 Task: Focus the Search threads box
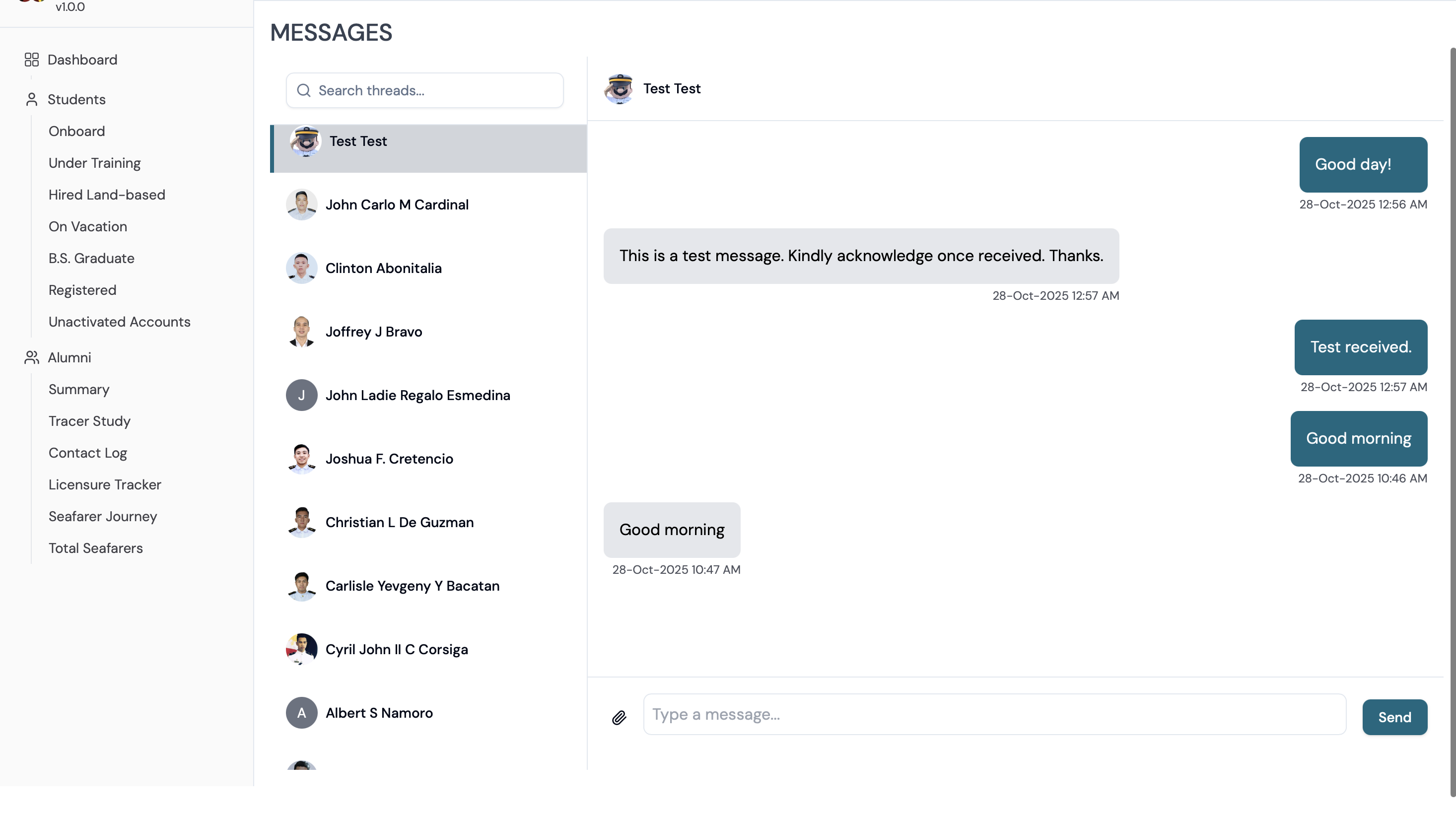424,90
